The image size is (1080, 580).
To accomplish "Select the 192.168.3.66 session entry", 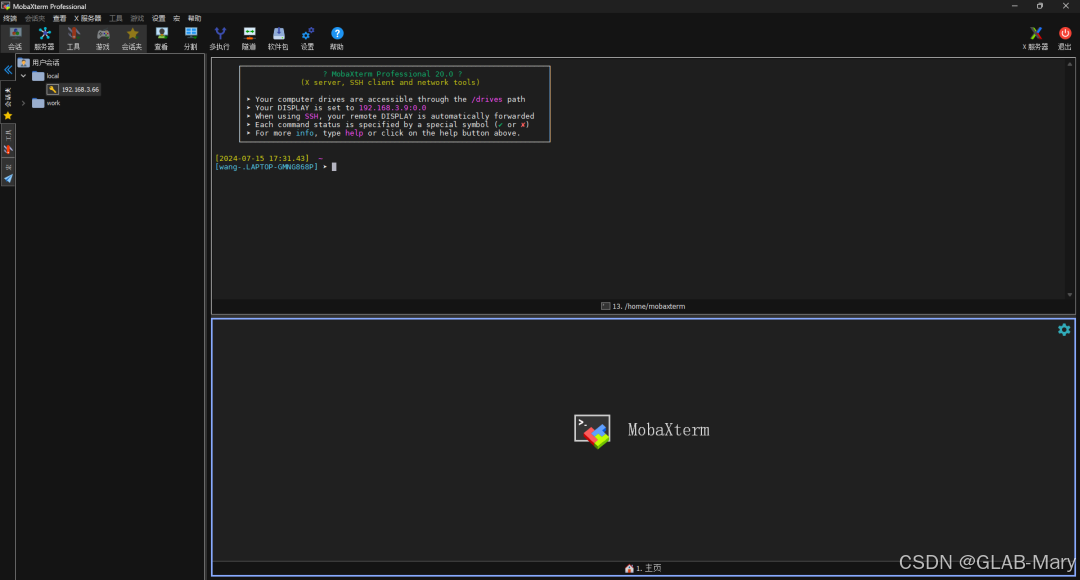I will click(80, 90).
